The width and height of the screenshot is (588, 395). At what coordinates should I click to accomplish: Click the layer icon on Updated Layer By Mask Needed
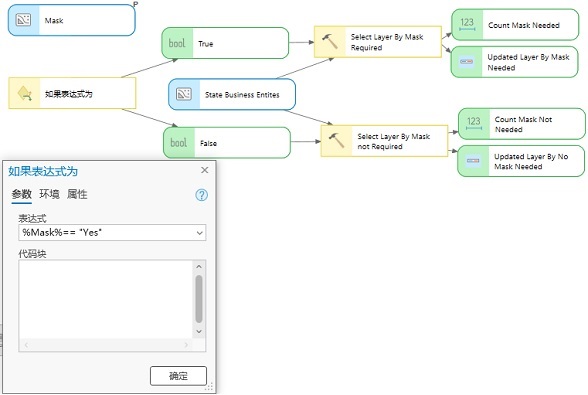point(466,62)
